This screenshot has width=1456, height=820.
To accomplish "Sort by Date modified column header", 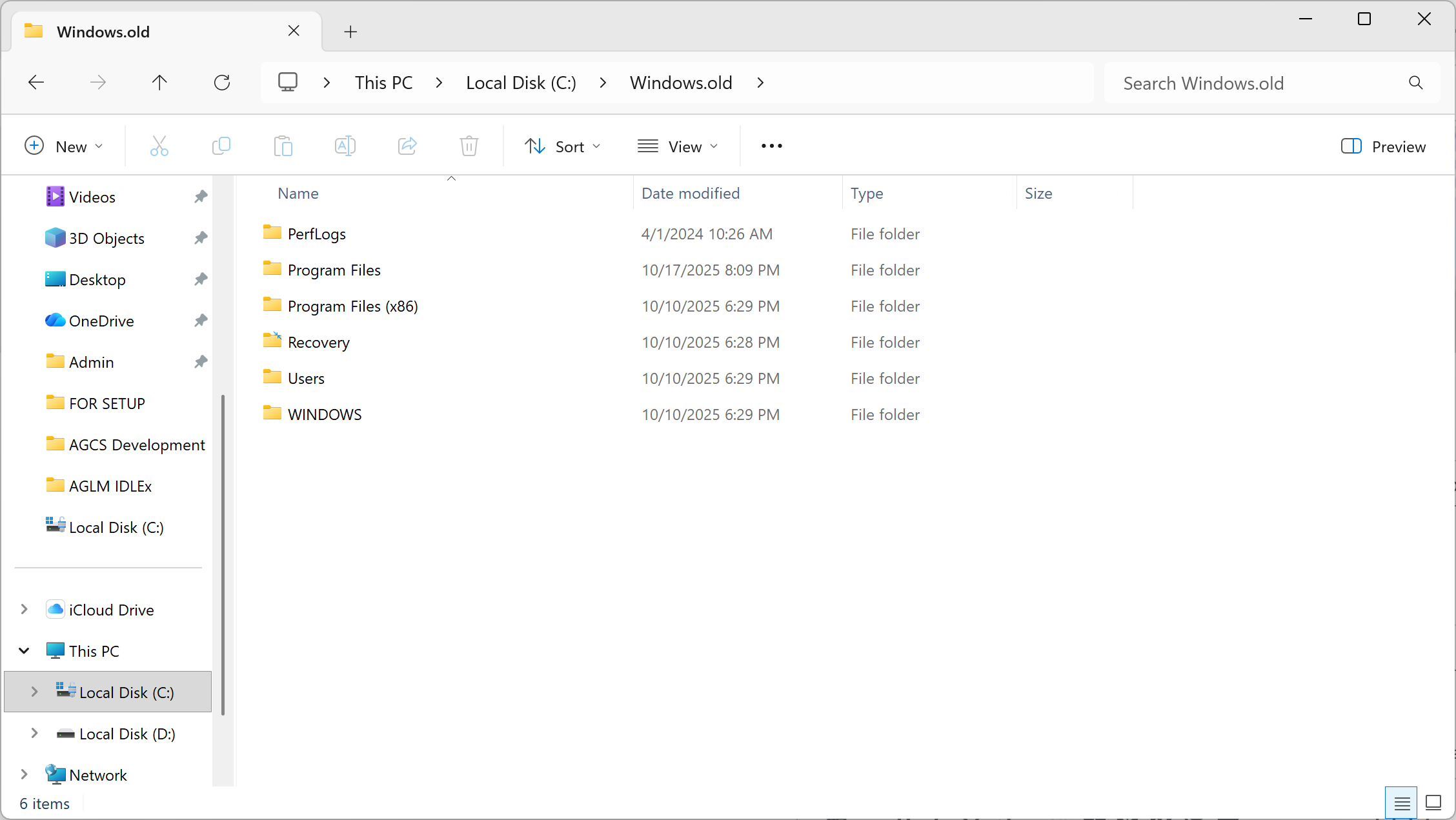I will click(691, 194).
